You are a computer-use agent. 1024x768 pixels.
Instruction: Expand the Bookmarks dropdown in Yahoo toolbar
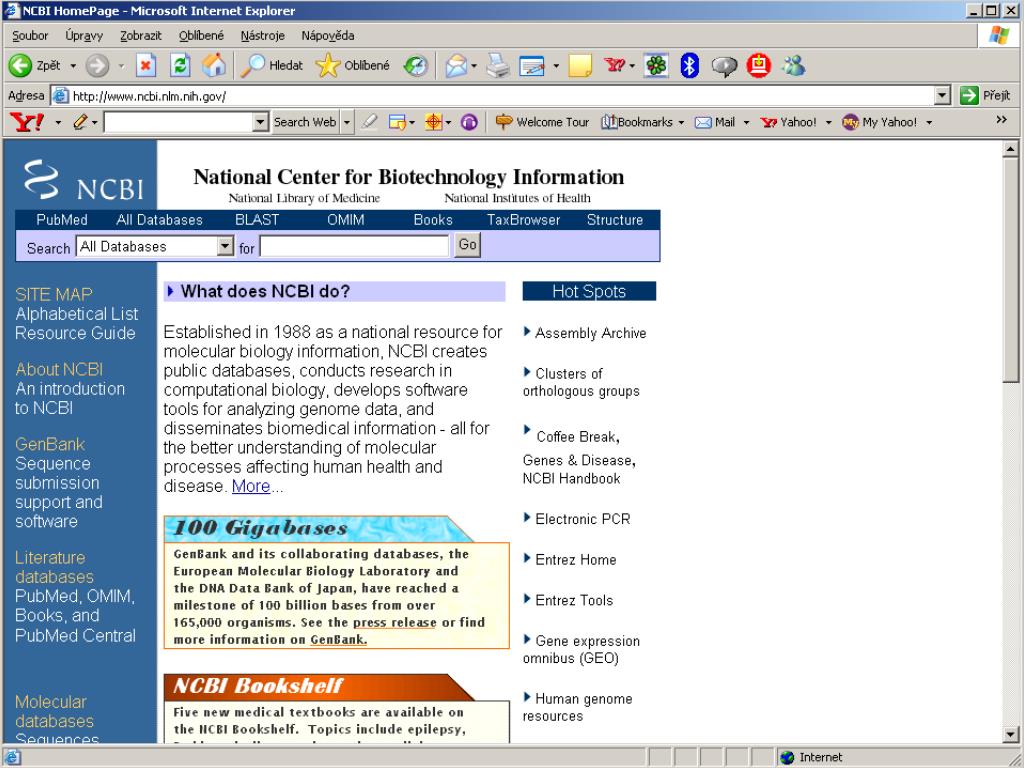681,122
